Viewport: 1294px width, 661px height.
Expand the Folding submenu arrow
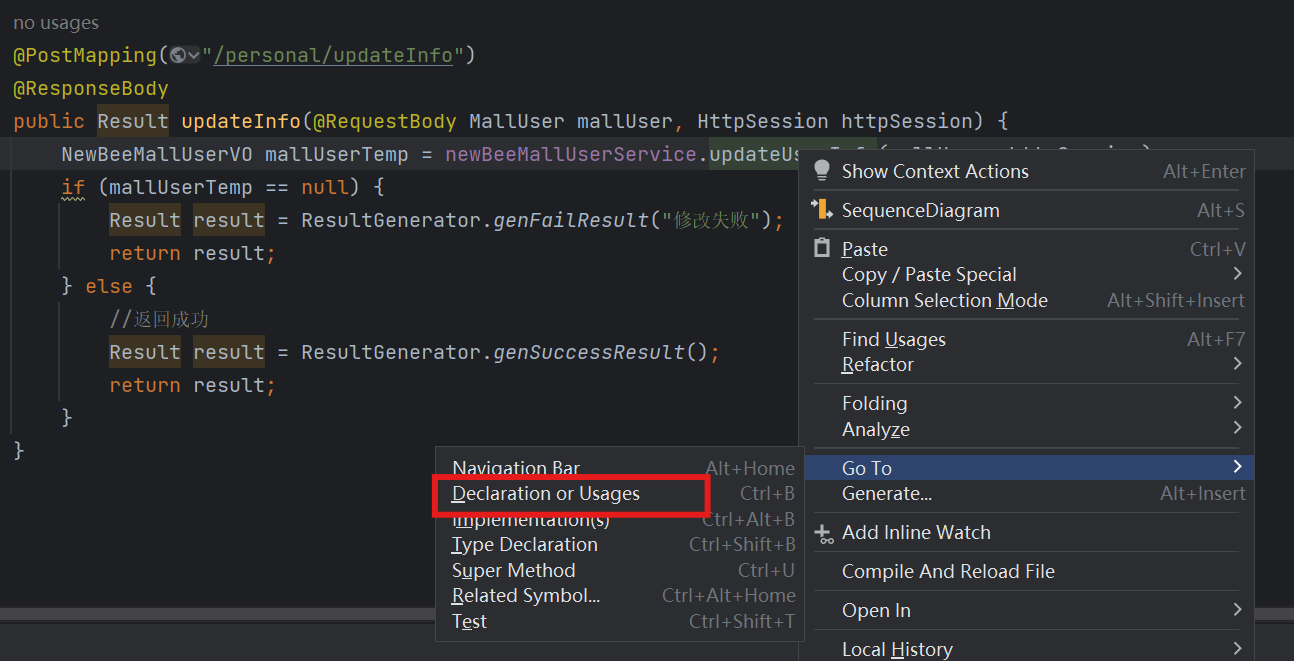click(x=1237, y=403)
